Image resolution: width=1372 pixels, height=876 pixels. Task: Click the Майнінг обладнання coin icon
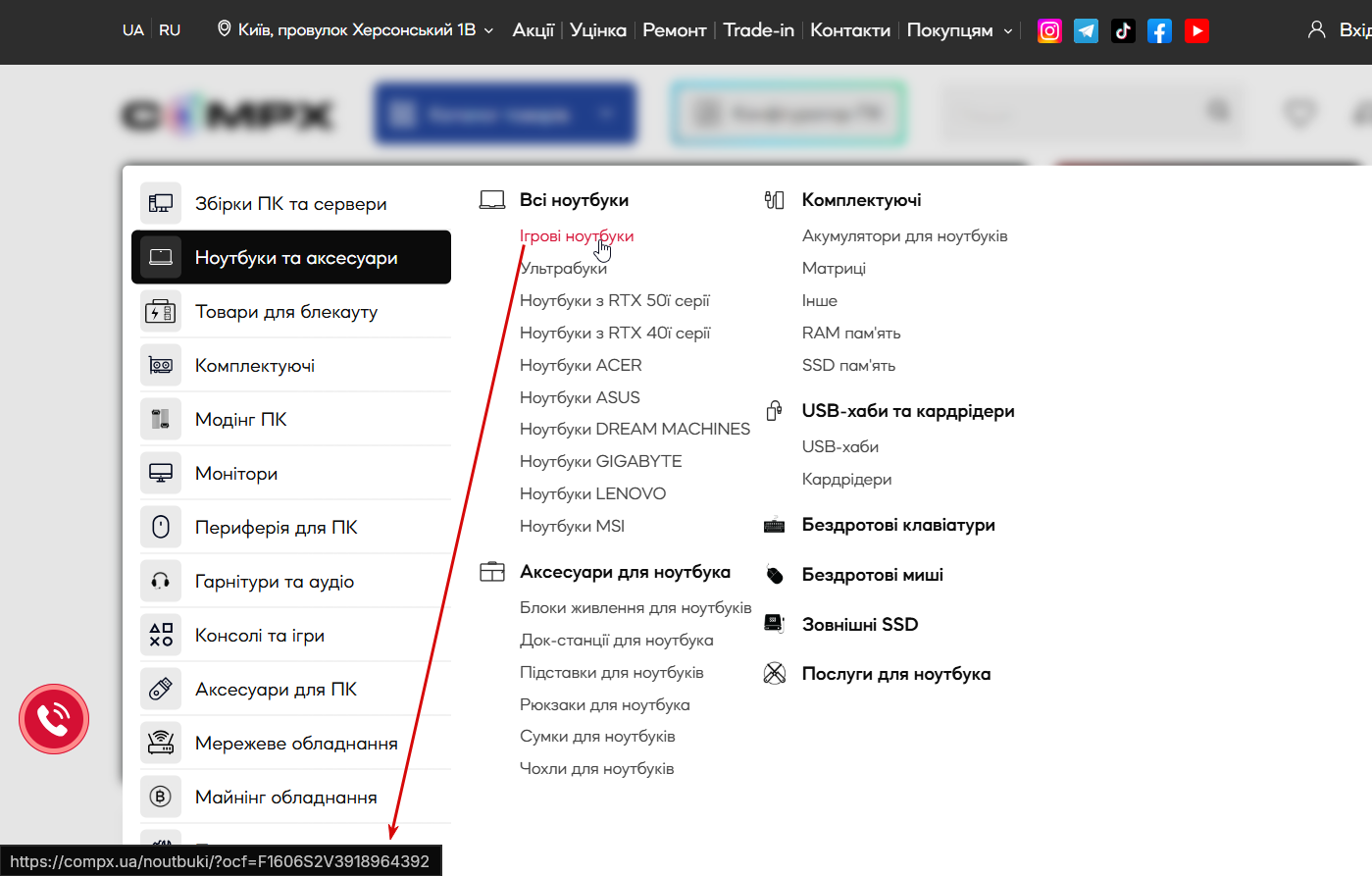click(161, 798)
